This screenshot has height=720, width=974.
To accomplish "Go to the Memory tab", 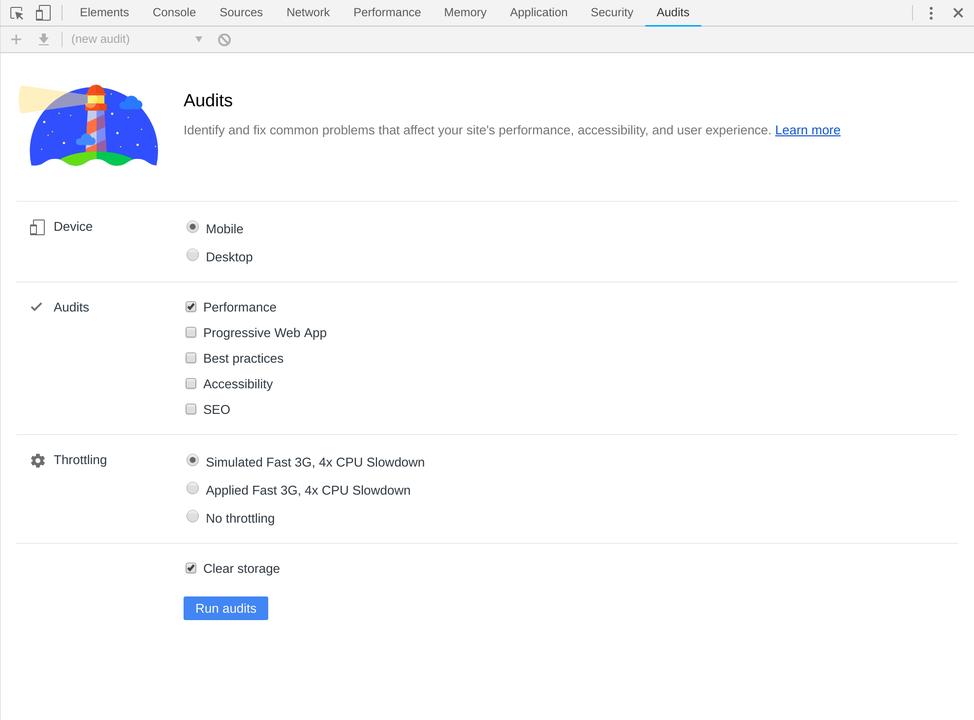I will [x=465, y=12].
